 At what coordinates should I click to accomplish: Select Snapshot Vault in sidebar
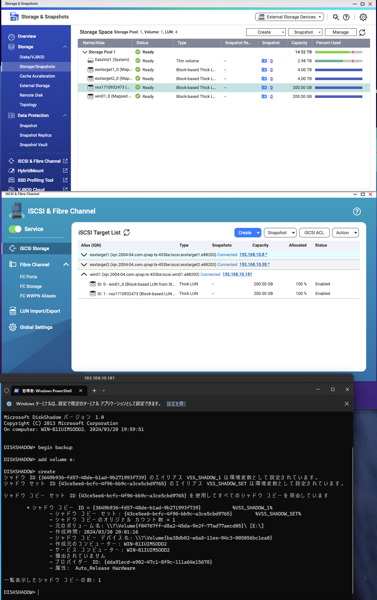pyautogui.click(x=33, y=145)
